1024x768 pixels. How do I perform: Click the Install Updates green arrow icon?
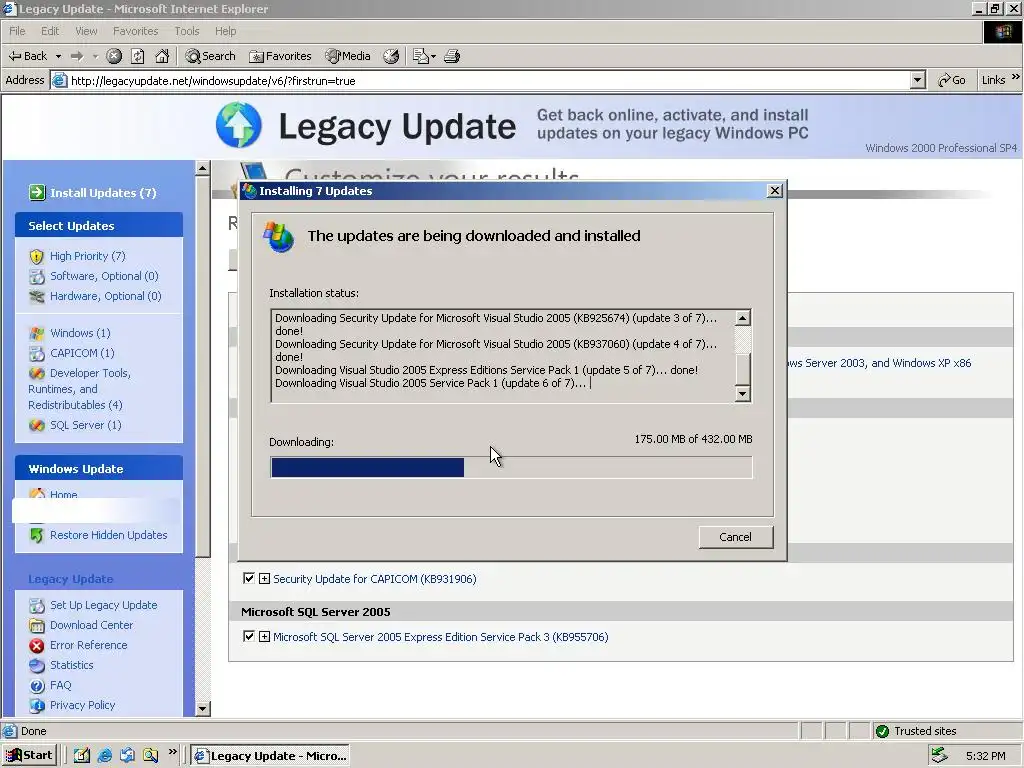37,193
